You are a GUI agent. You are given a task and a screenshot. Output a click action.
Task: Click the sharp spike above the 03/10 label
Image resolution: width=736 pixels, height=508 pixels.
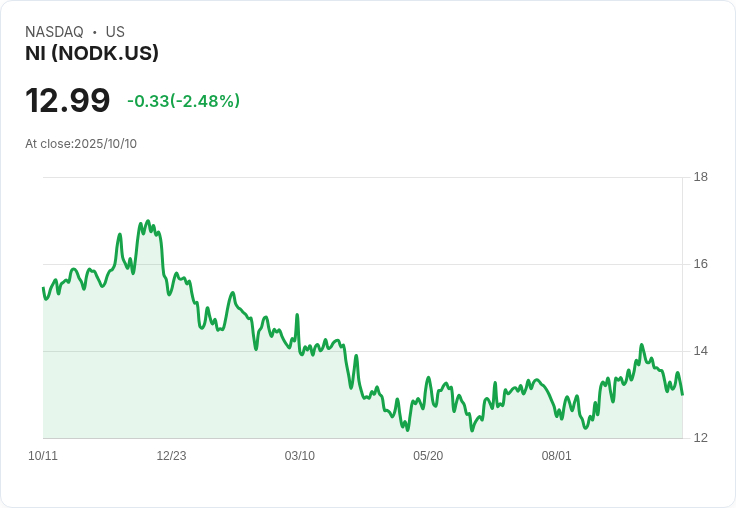[297, 315]
